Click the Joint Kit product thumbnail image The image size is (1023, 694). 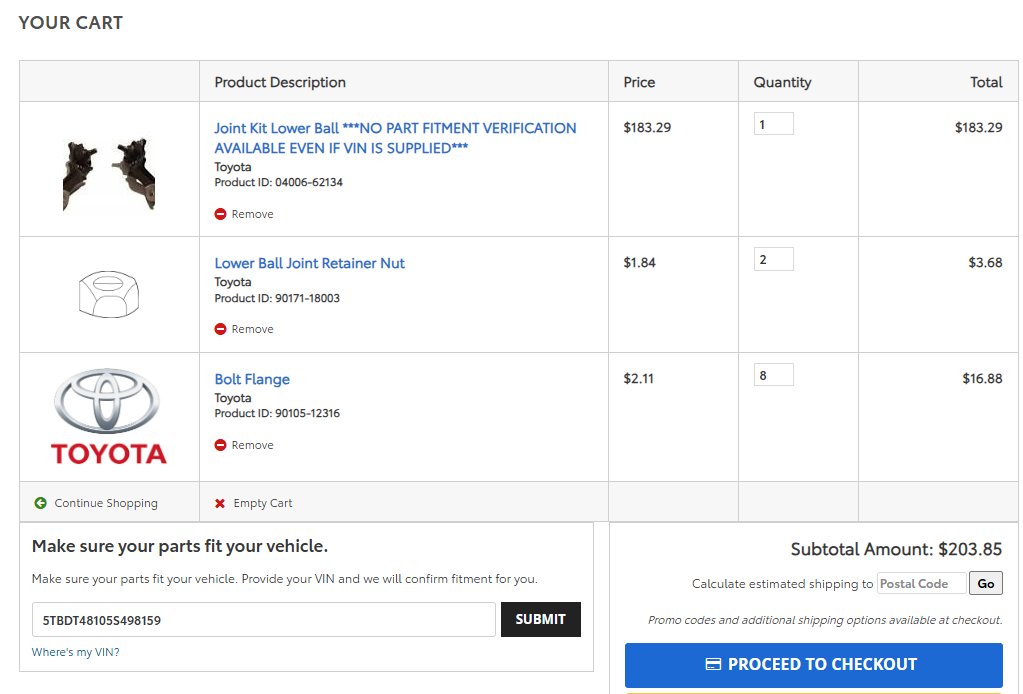[109, 174]
